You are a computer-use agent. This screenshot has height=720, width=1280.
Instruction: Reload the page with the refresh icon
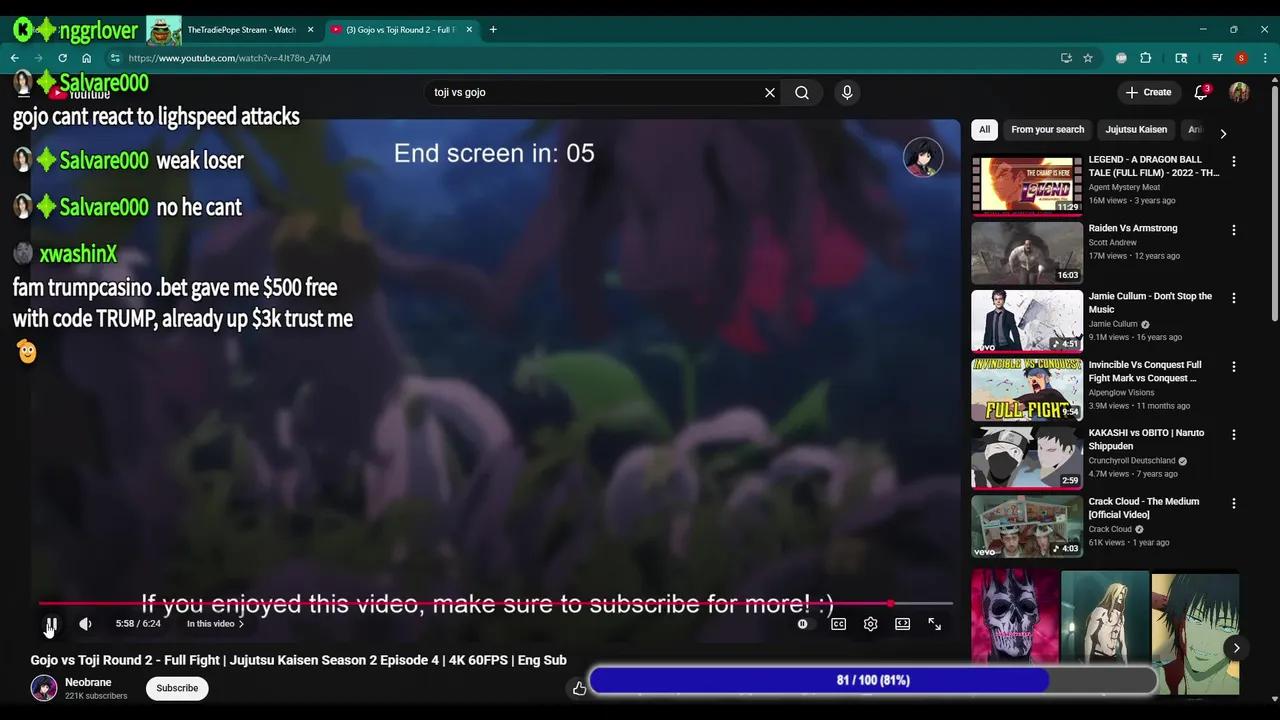pos(62,58)
